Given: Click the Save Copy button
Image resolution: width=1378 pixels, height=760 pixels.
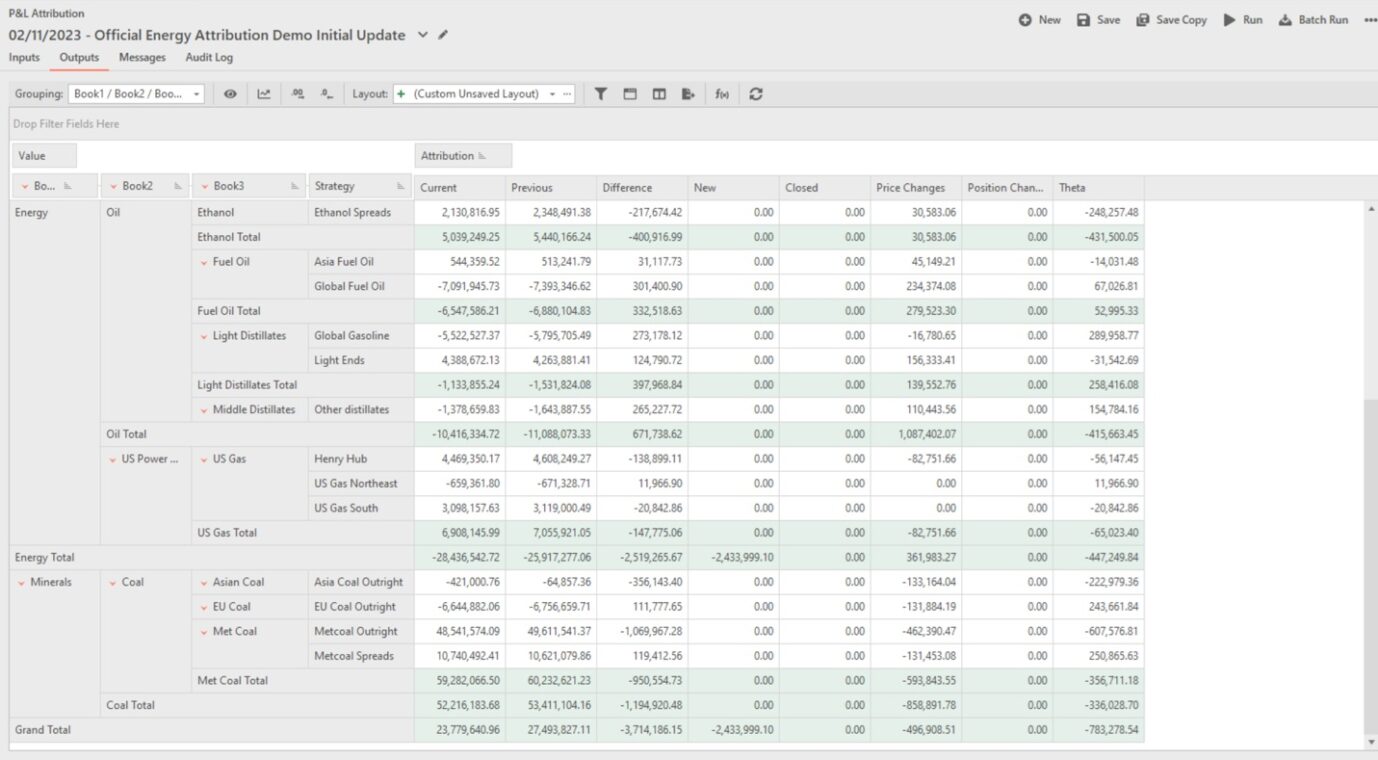Looking at the screenshot, I should pyautogui.click(x=1171, y=20).
